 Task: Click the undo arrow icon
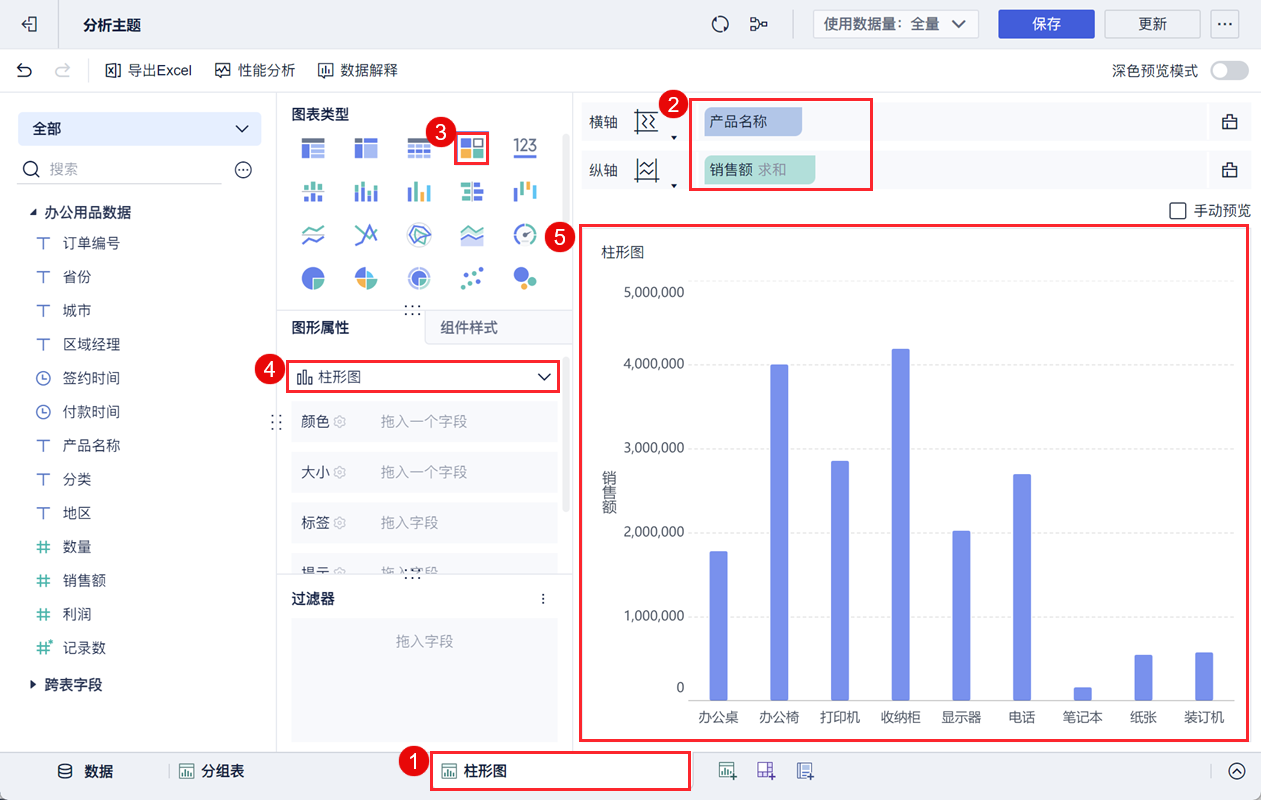click(x=24, y=70)
